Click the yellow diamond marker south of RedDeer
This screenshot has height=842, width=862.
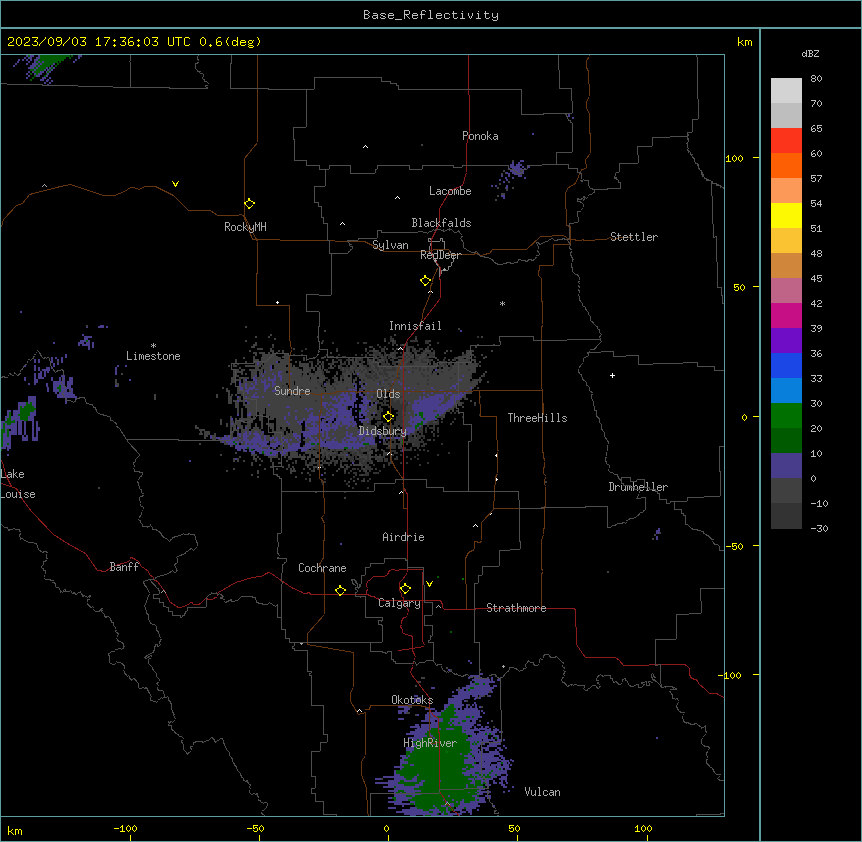425,281
